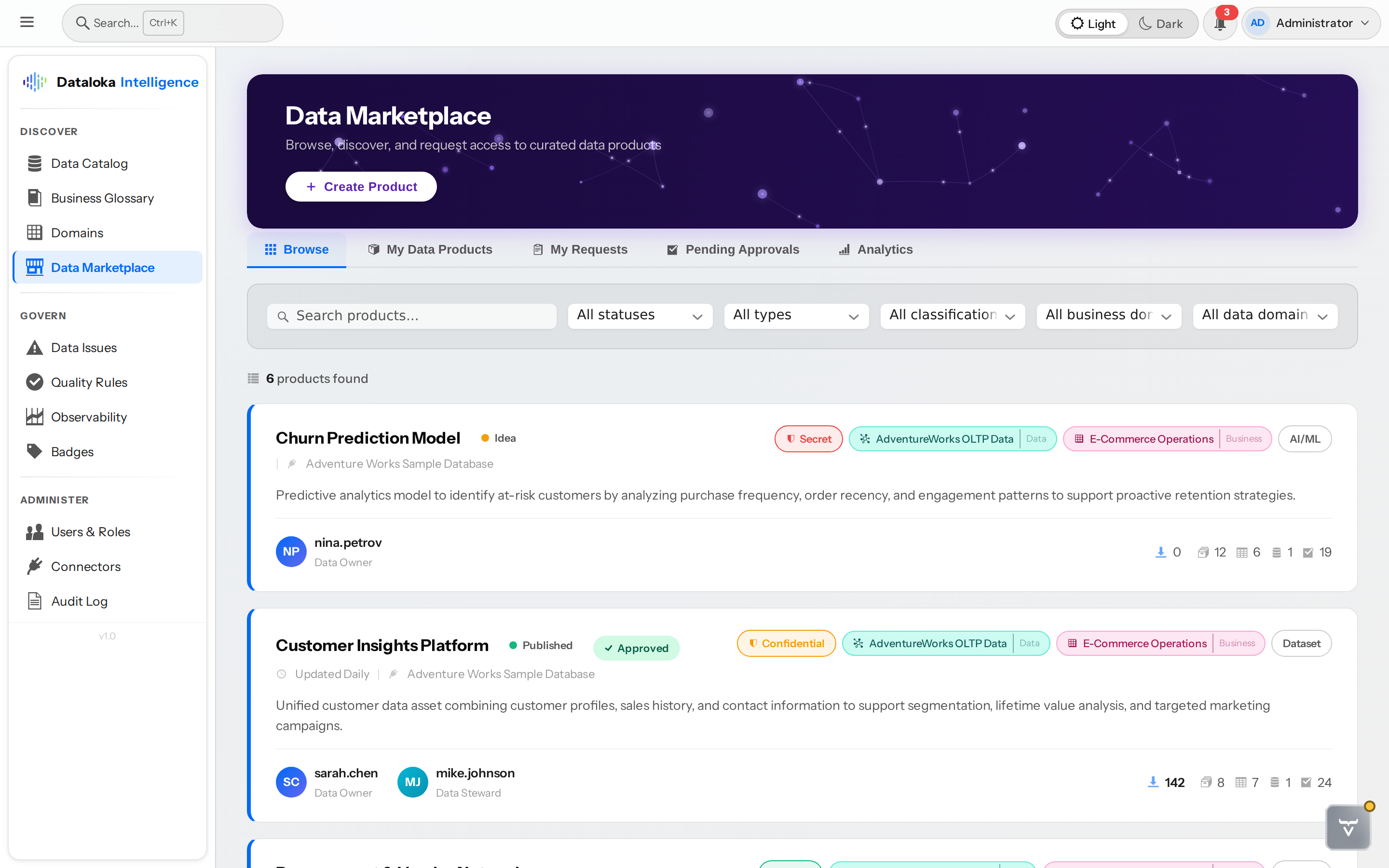
Task: Expand the All types filter
Action: coord(796,315)
